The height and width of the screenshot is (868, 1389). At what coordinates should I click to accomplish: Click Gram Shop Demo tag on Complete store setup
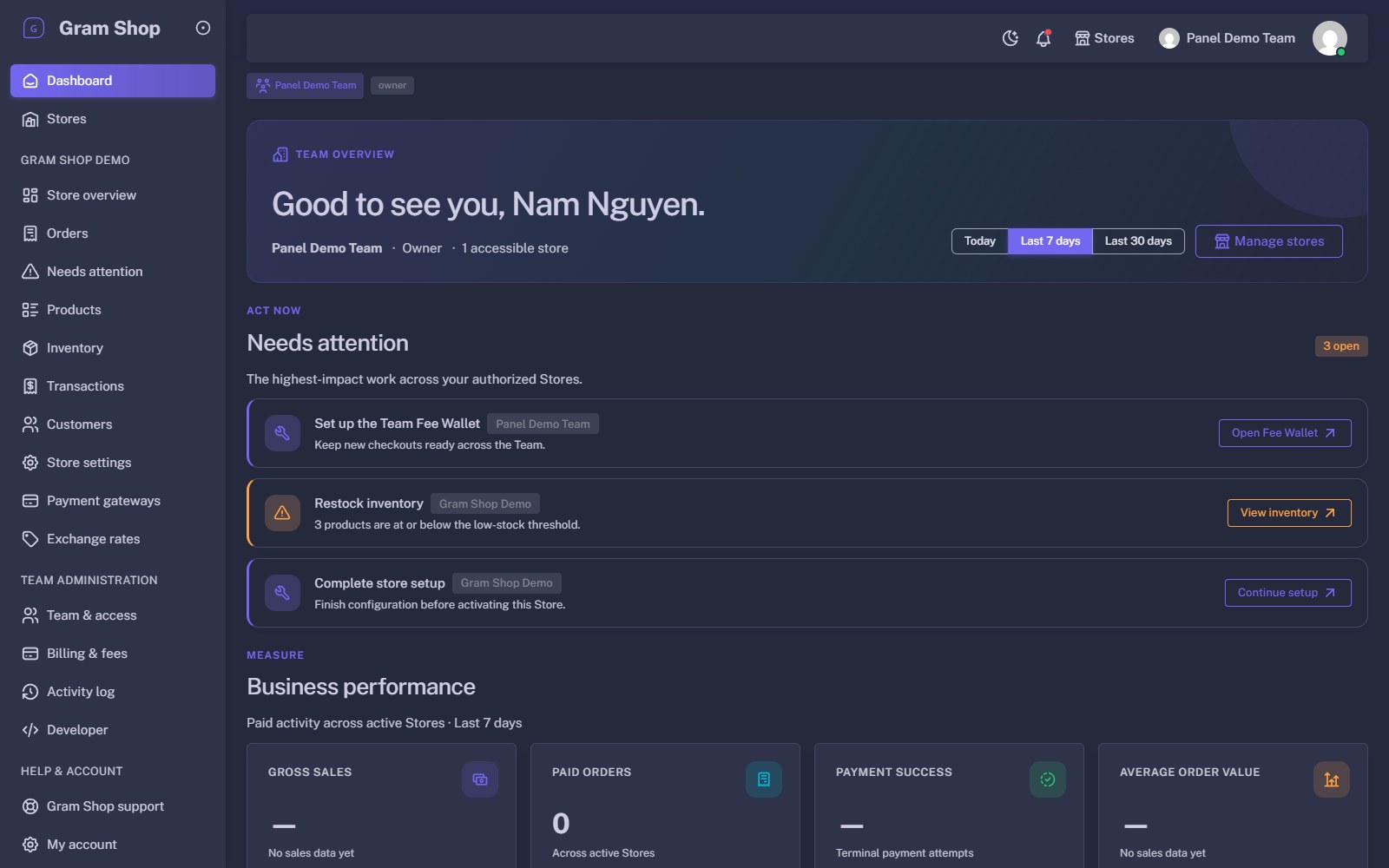coord(507,583)
